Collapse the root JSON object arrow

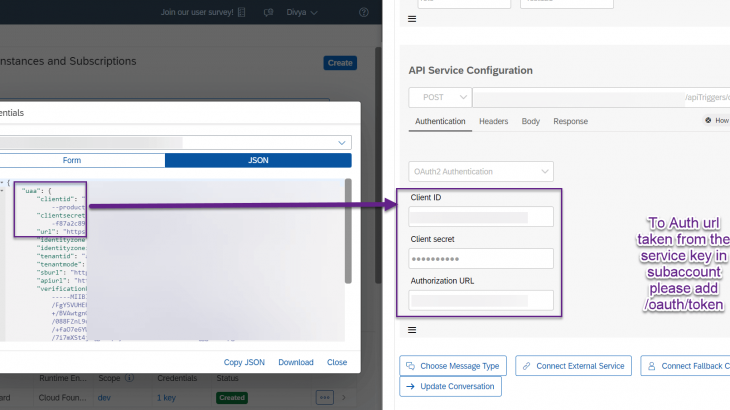coord(2,183)
